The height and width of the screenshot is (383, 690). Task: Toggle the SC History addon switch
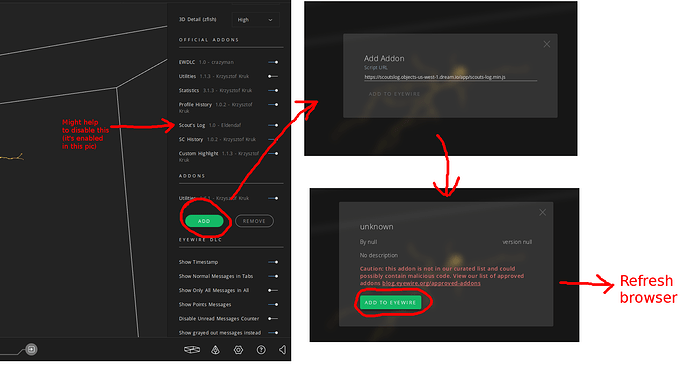pyautogui.click(x=273, y=139)
